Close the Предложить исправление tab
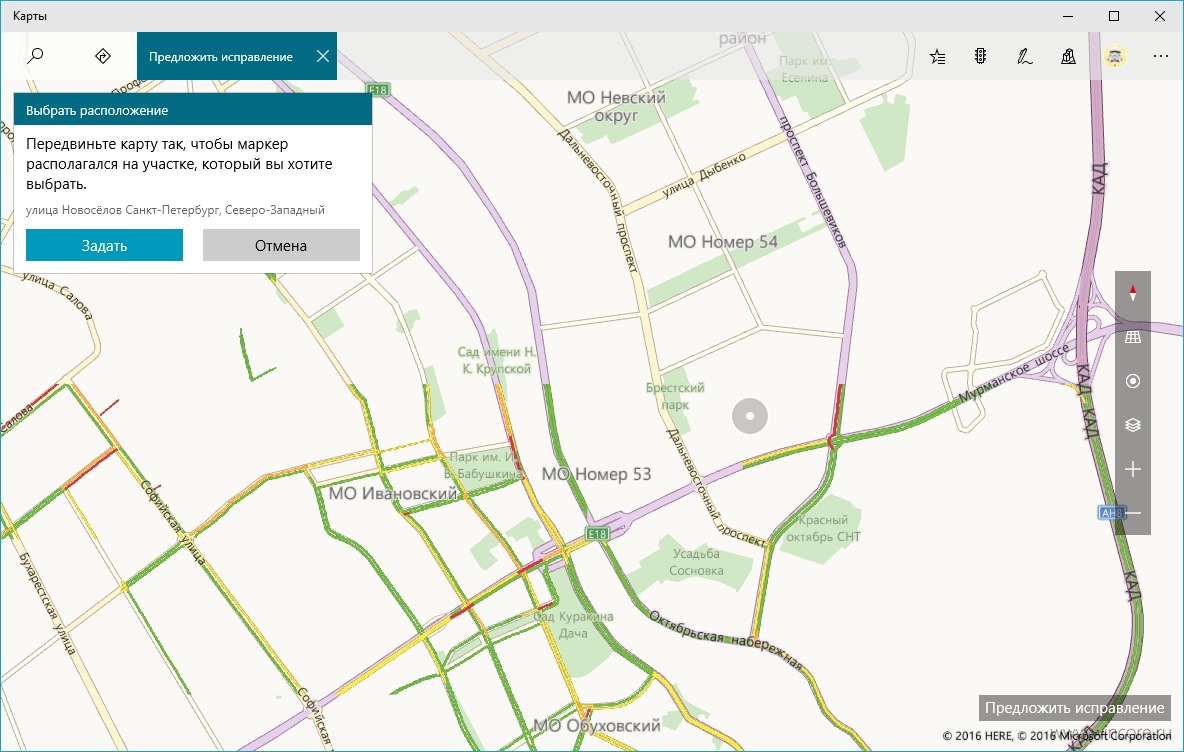 pos(322,56)
